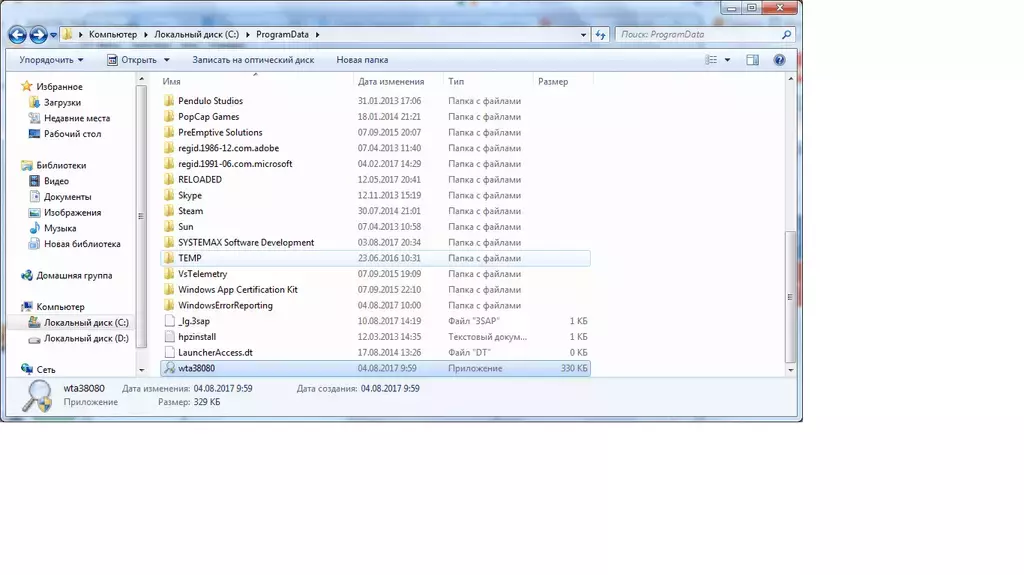
Task: Click Компьютер in the address breadcrumb
Action: pyautogui.click(x=113, y=35)
